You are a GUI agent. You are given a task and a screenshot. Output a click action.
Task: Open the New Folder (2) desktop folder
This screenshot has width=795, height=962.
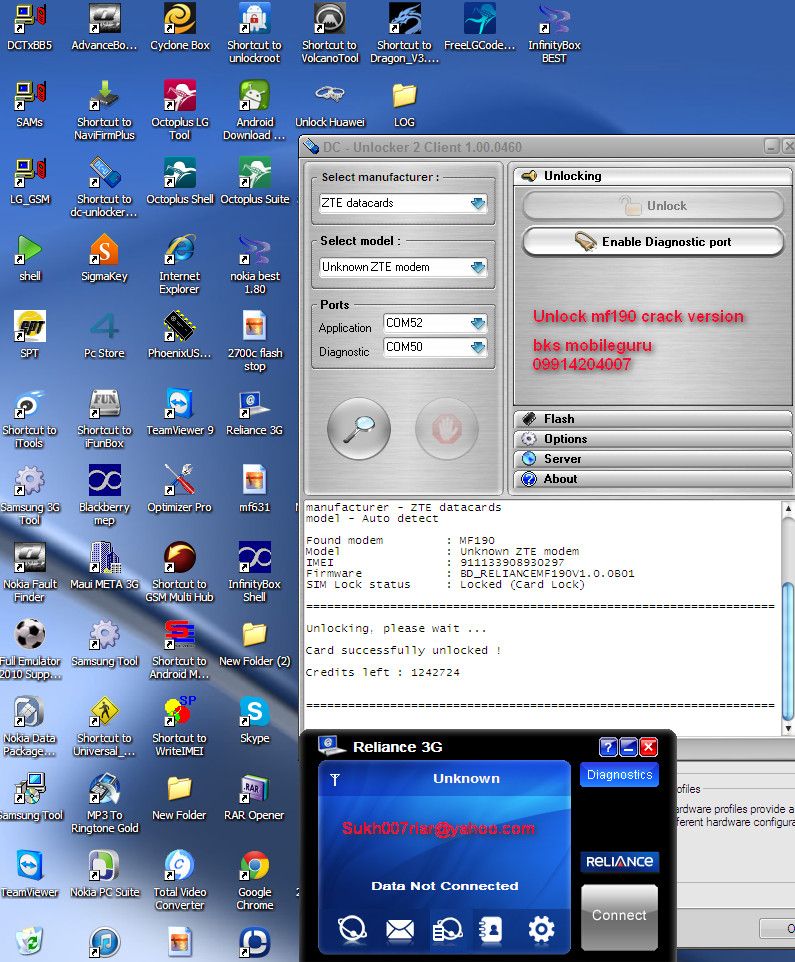click(254, 643)
